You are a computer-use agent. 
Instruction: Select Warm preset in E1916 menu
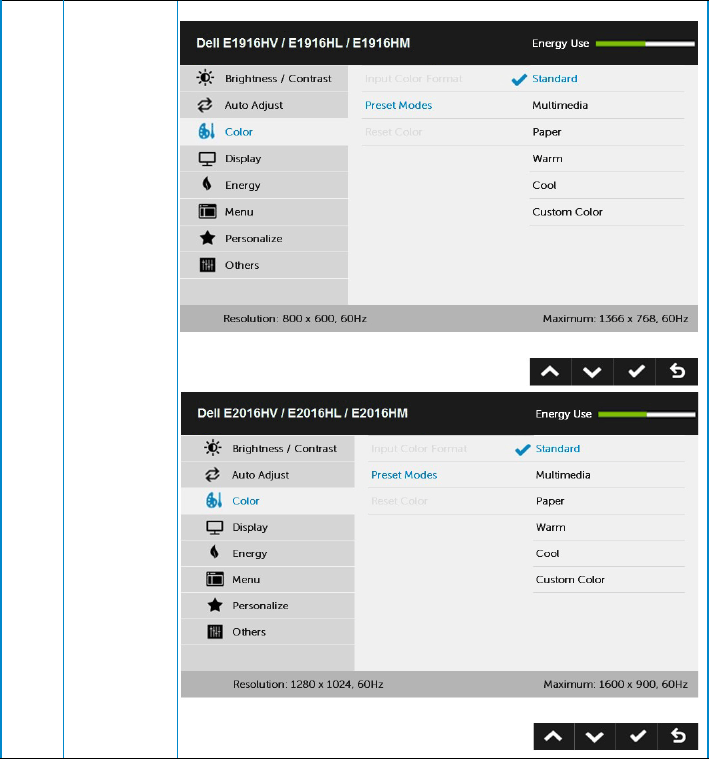[x=547, y=159]
